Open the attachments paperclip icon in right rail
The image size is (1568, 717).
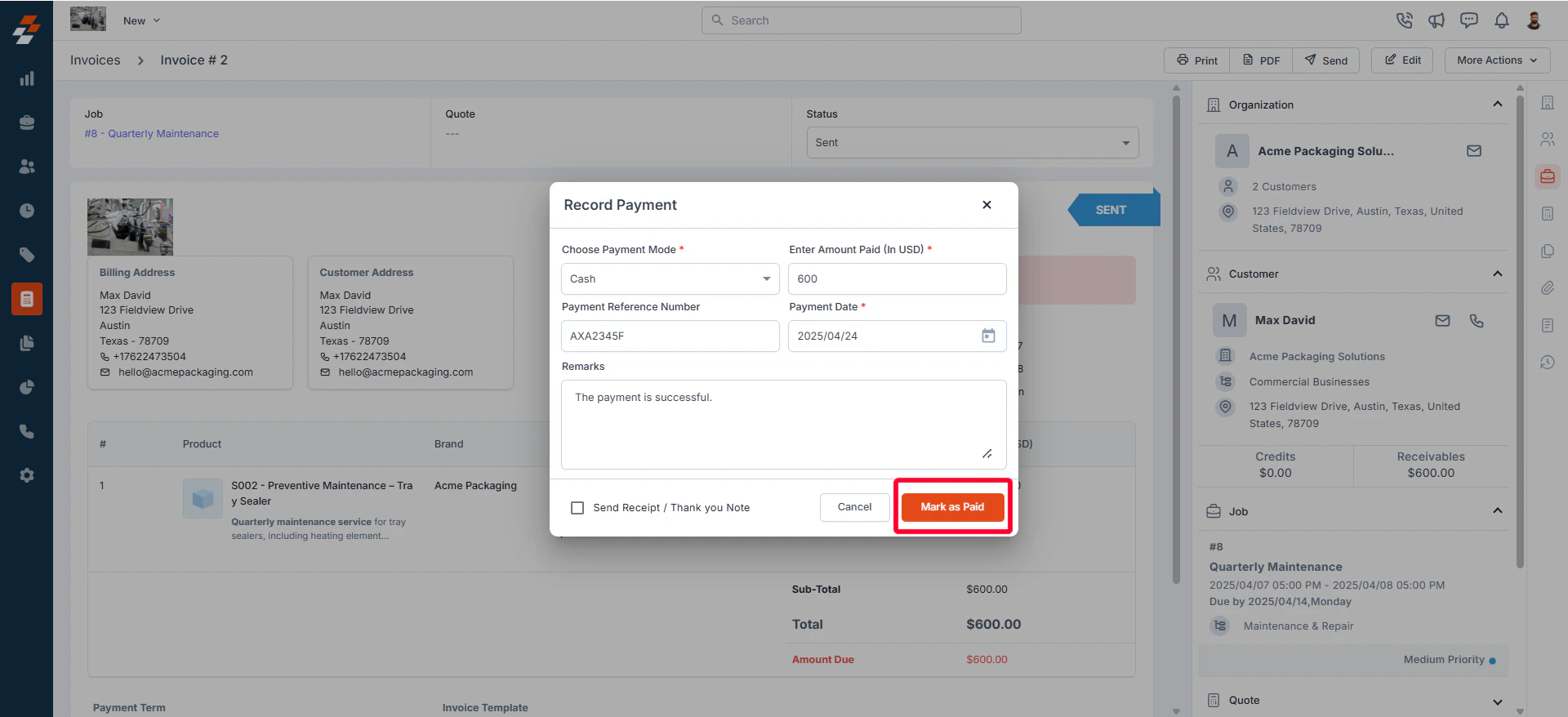tap(1548, 288)
